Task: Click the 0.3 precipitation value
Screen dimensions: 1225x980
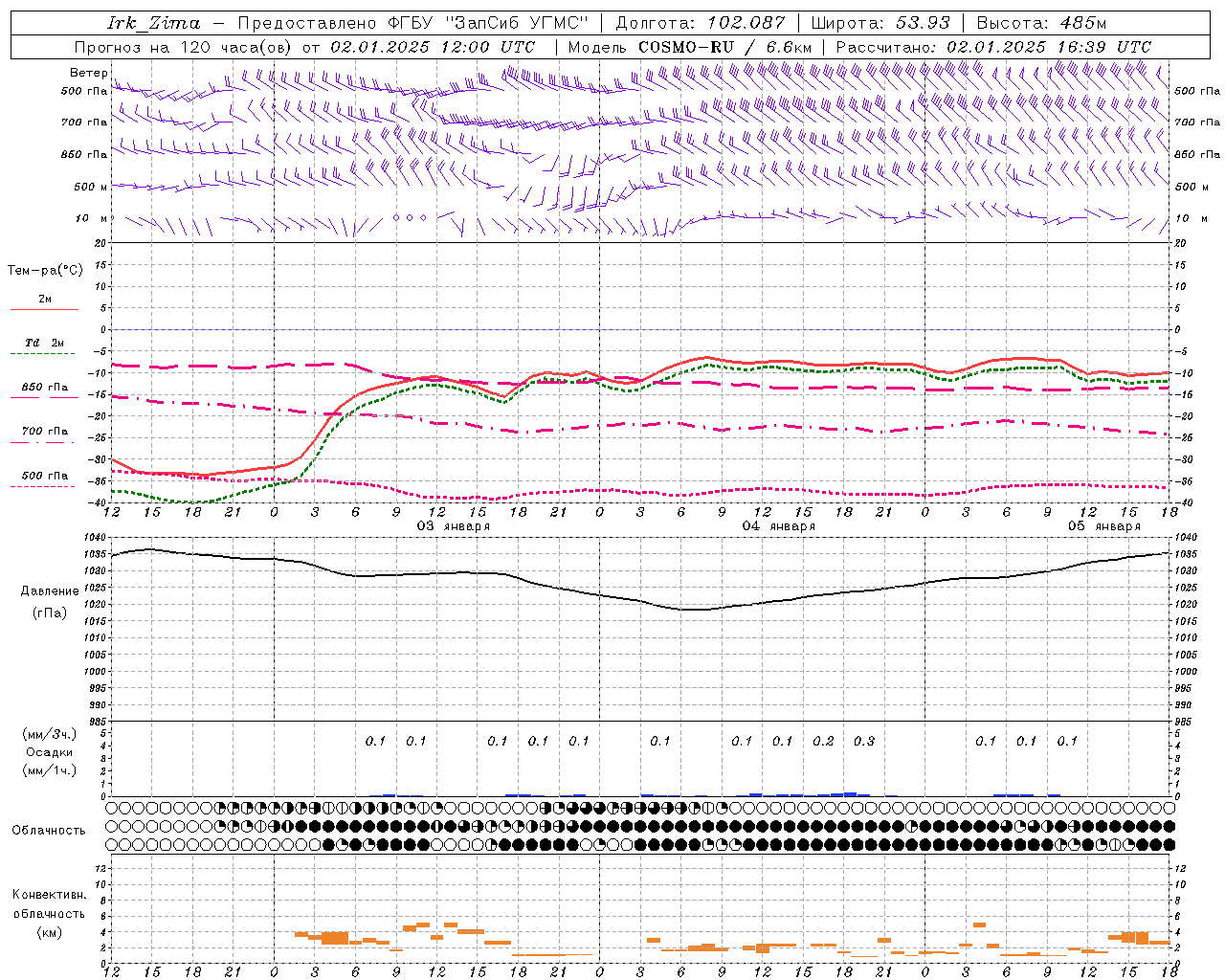Action: point(864,741)
